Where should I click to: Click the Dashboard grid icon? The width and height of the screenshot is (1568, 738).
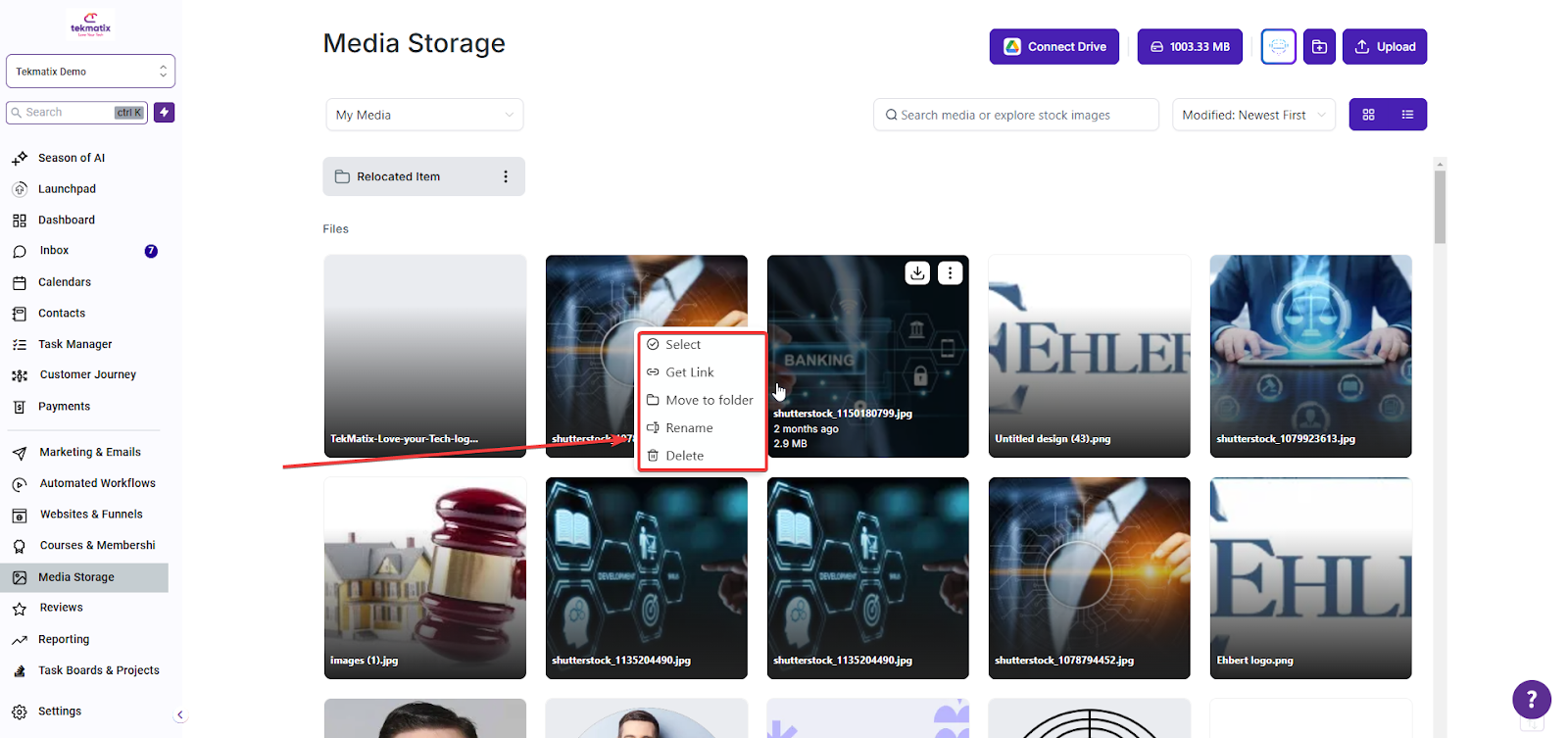click(20, 221)
